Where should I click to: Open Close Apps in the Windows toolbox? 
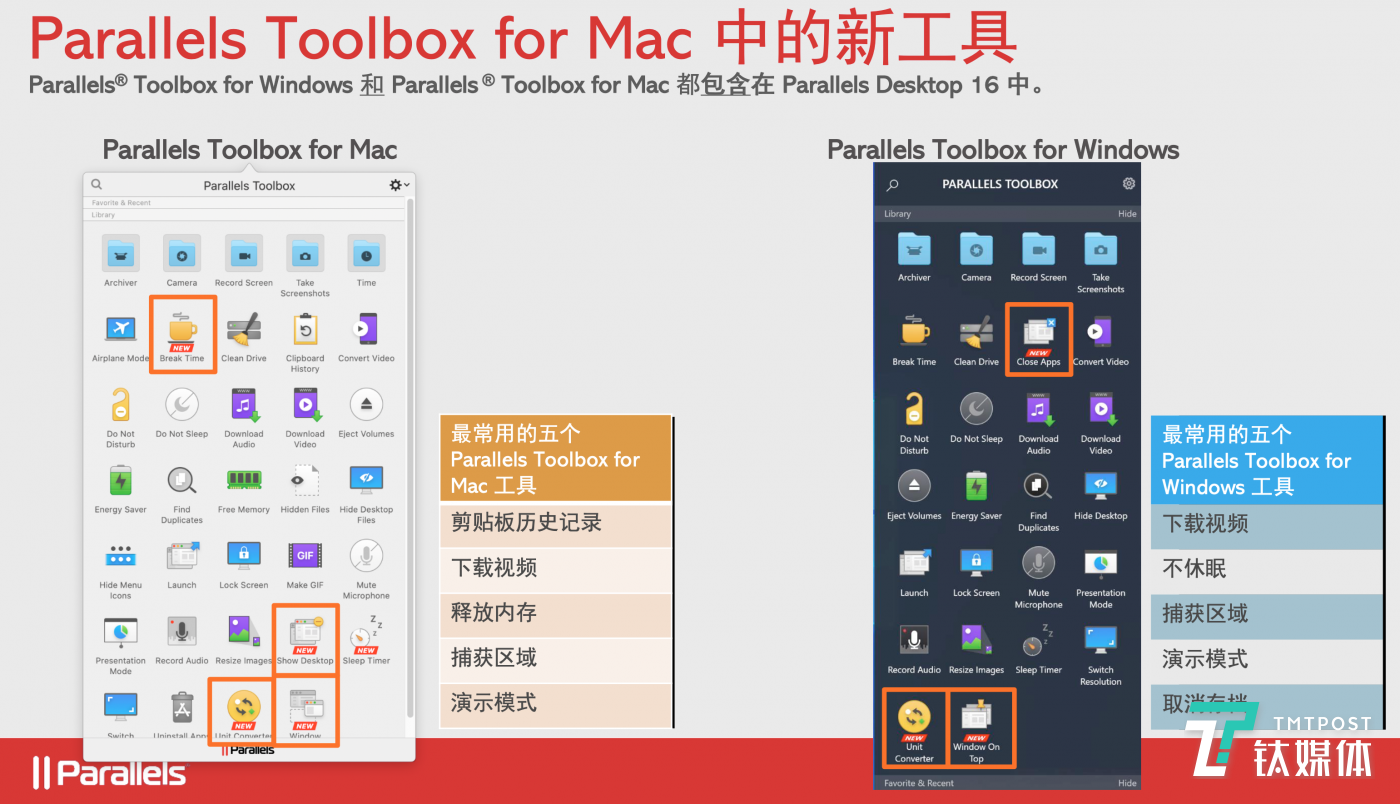pos(1039,340)
